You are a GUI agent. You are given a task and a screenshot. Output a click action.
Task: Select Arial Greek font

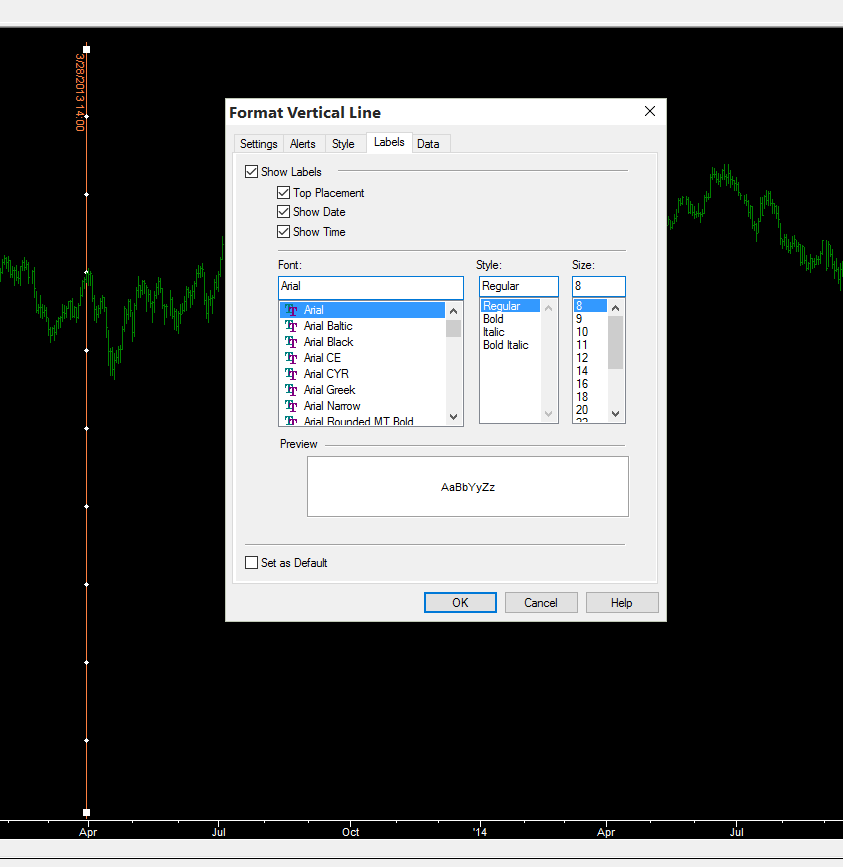363,390
